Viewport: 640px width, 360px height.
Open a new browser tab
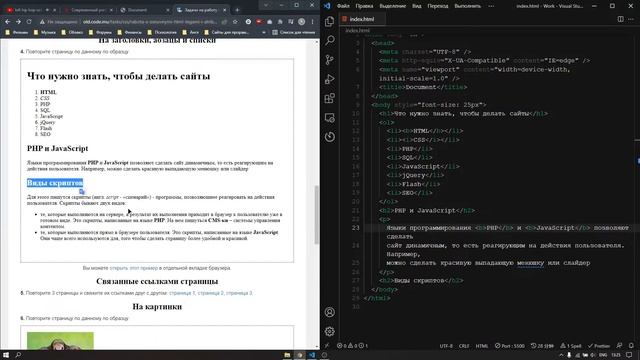tap(237, 10)
